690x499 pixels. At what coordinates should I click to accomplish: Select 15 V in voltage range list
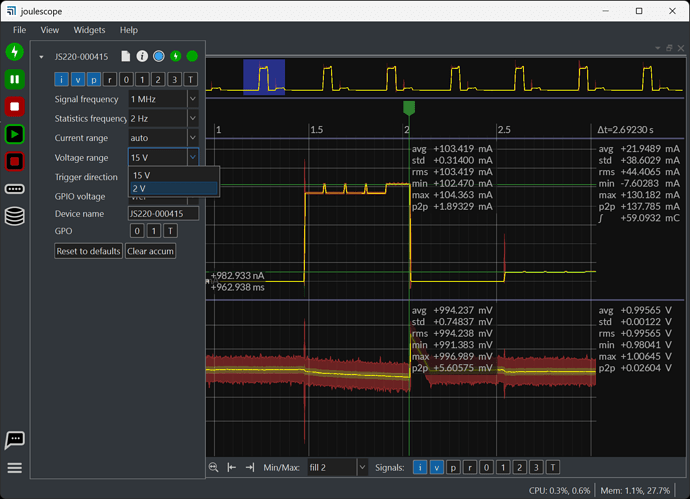pyautogui.click(x=174, y=175)
